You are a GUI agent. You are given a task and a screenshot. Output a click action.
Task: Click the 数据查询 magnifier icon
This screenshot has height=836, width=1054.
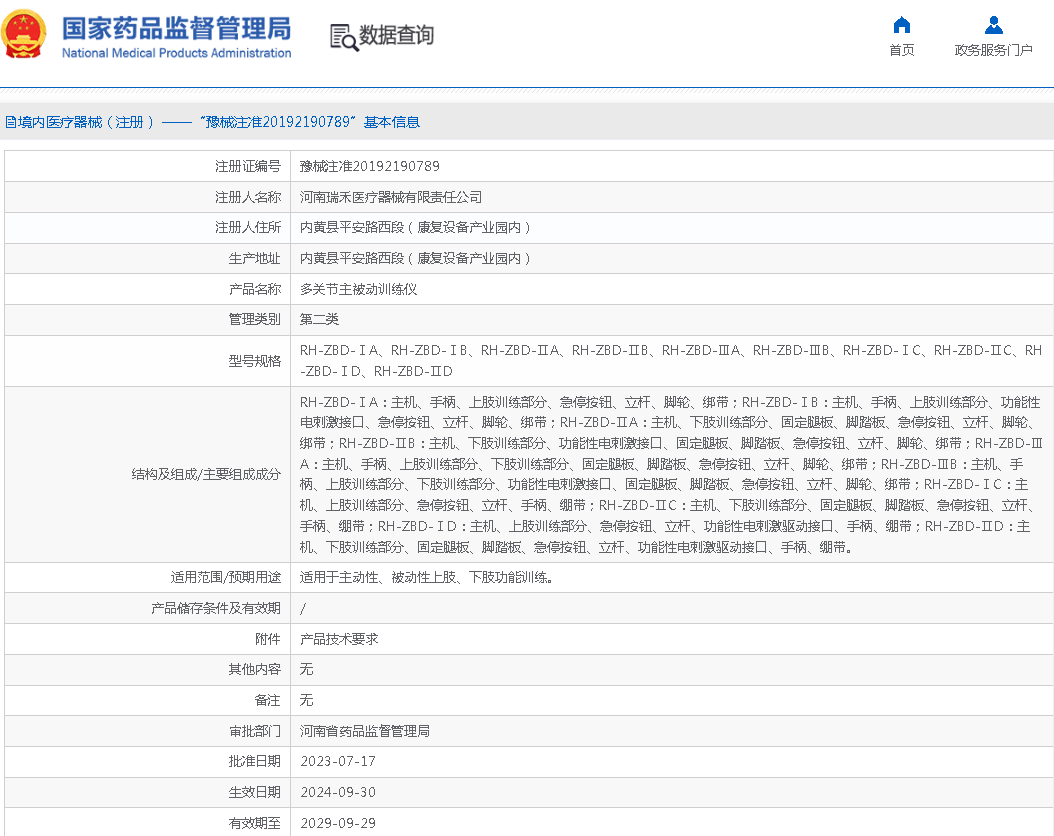(x=343, y=36)
